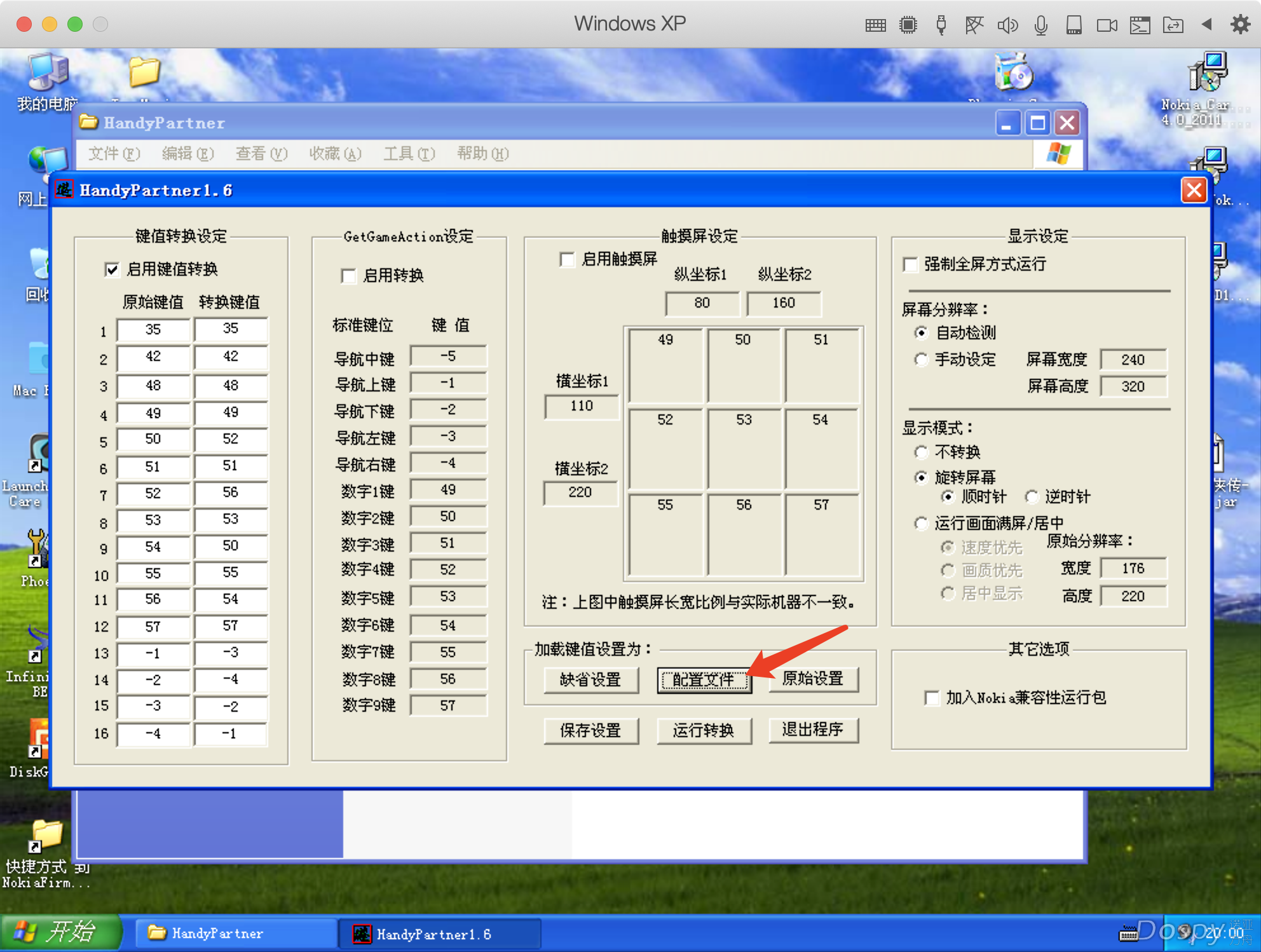The width and height of the screenshot is (1261, 952).
Task: Click the language bar keyboard icon in tray
Action: click(1128, 933)
